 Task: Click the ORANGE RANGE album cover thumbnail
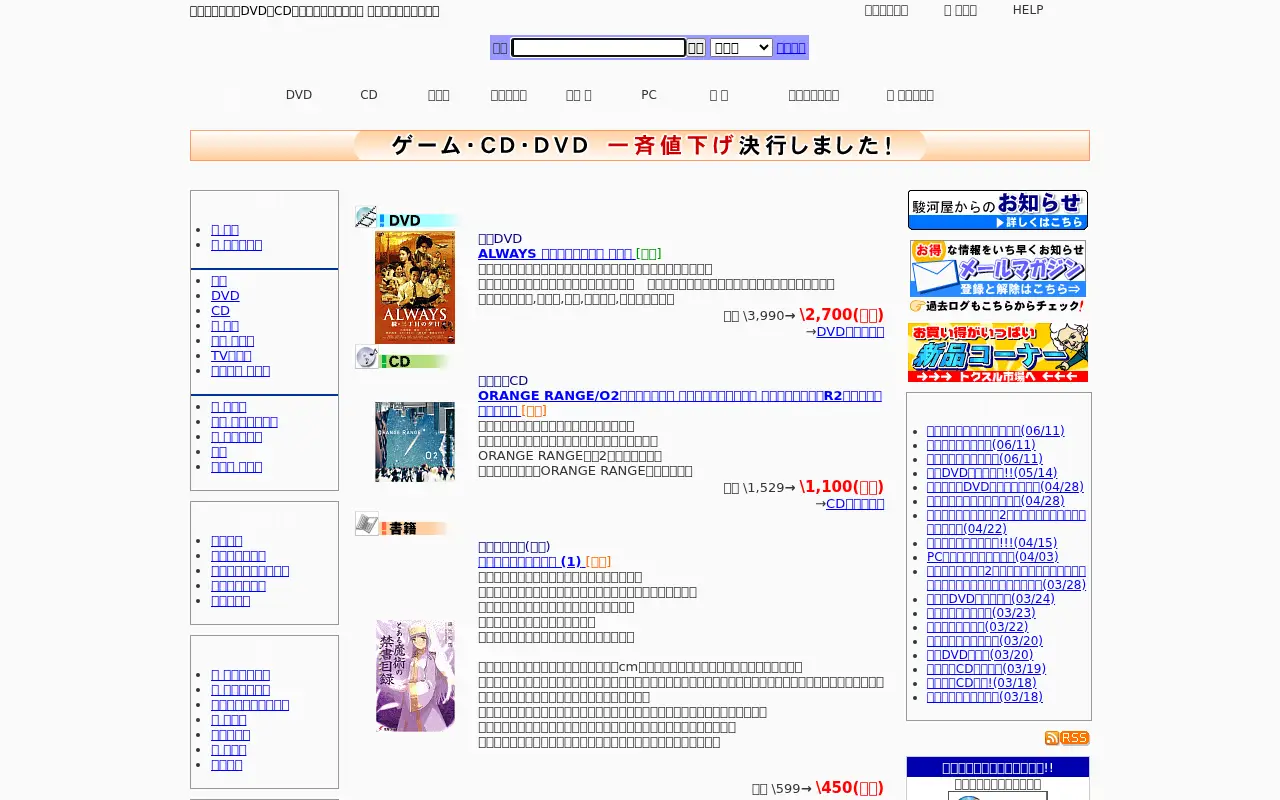415,442
